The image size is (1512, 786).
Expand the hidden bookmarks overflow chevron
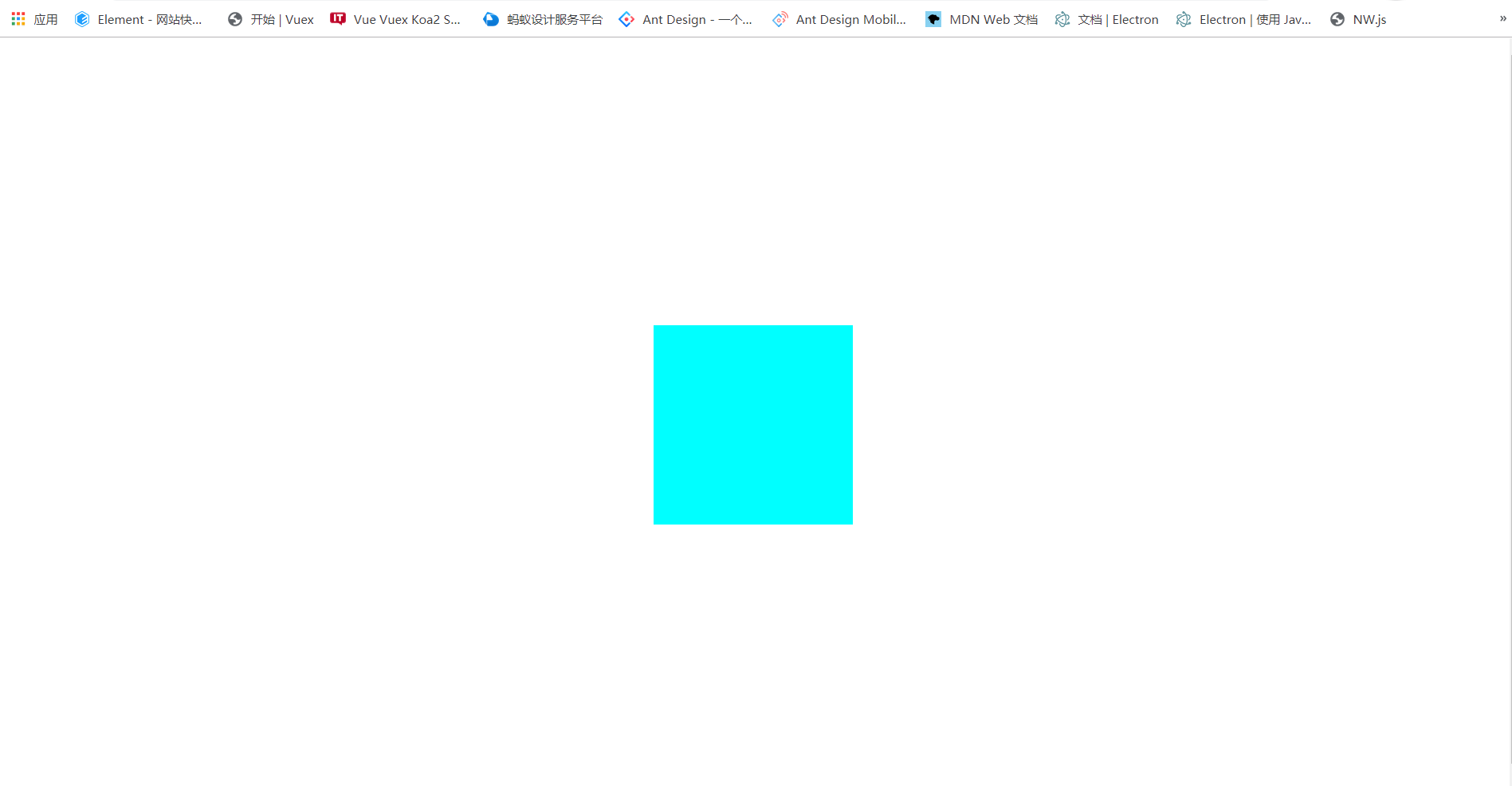point(1502,18)
